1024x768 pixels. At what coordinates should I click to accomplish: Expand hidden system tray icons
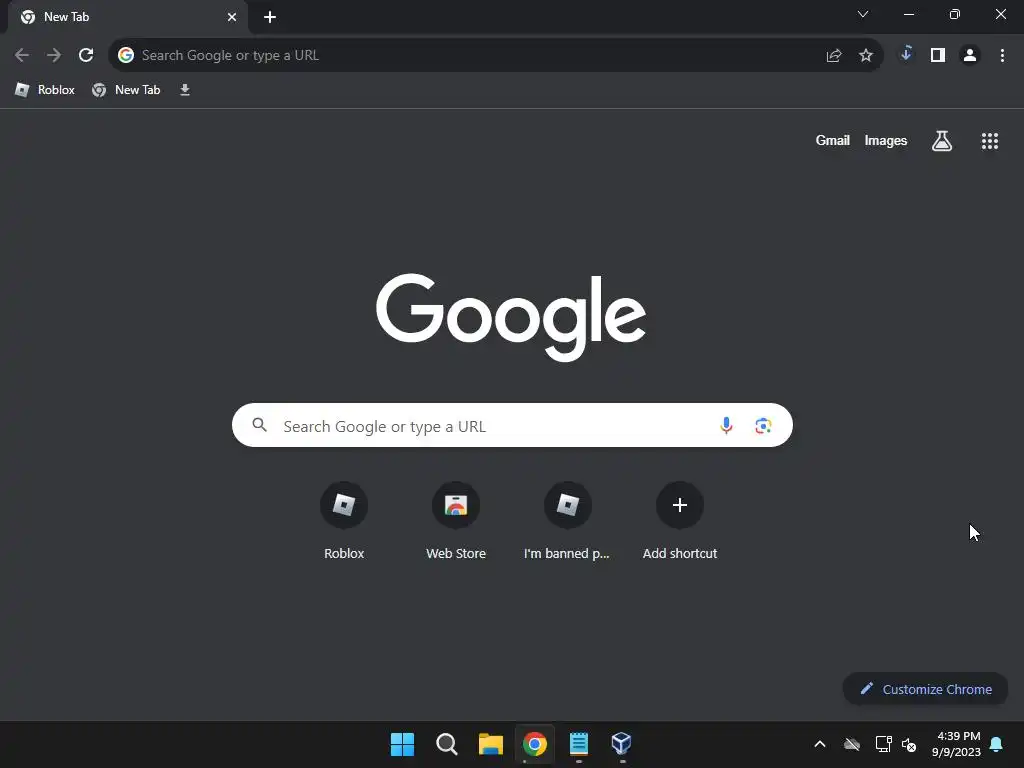click(820, 744)
